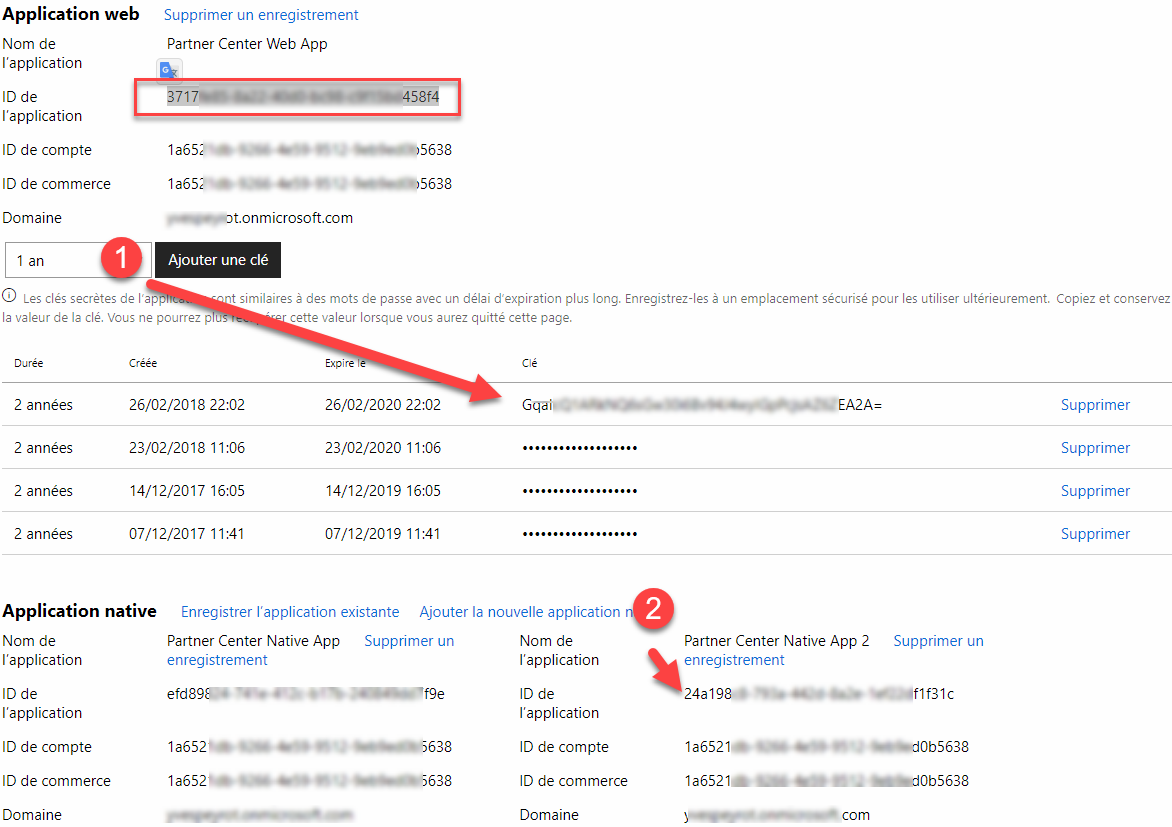
Task: Click the 'Application native' heading
Action: 79,611
